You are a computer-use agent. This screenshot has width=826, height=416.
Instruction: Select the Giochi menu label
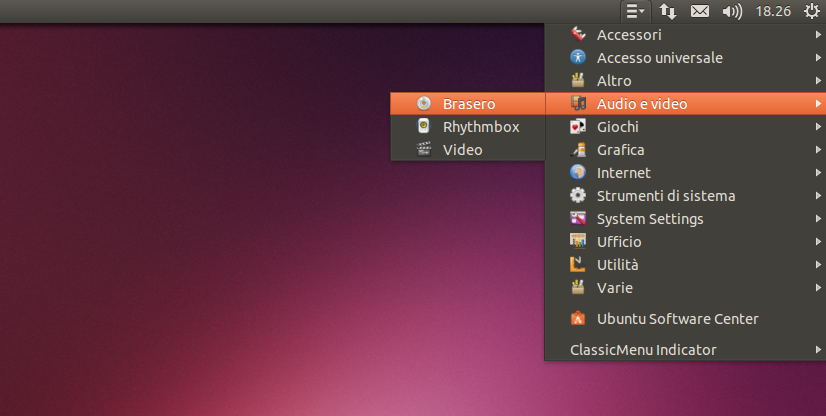pos(617,127)
